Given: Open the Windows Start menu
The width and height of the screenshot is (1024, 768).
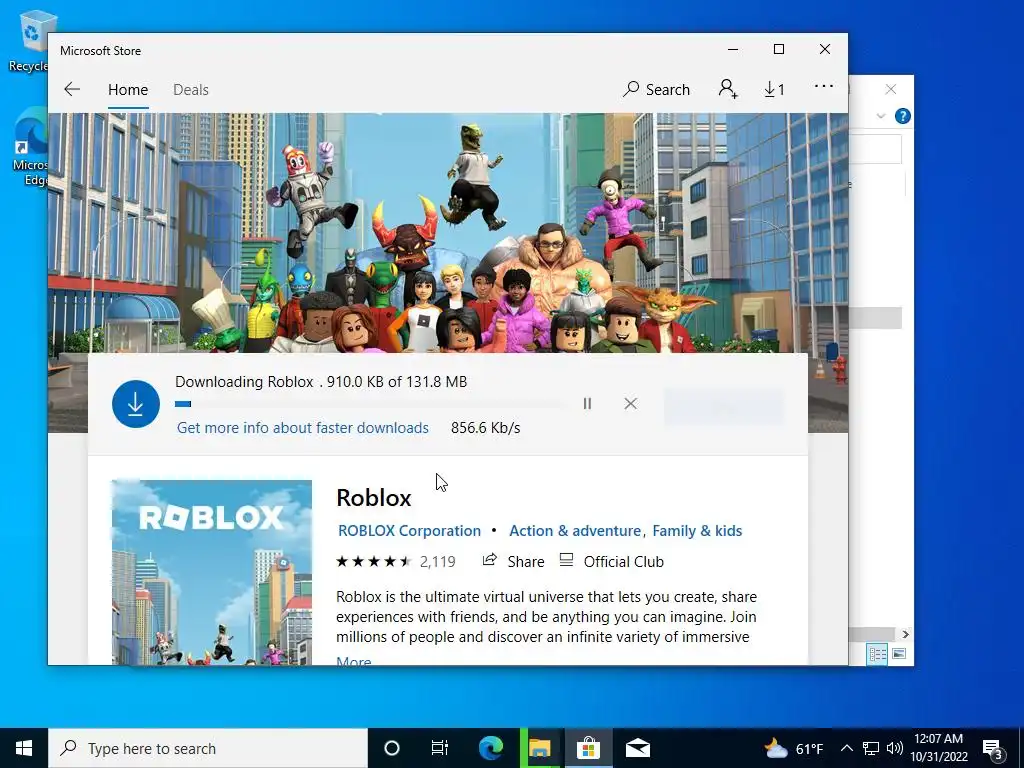Looking at the screenshot, I should pyautogui.click(x=24, y=748).
